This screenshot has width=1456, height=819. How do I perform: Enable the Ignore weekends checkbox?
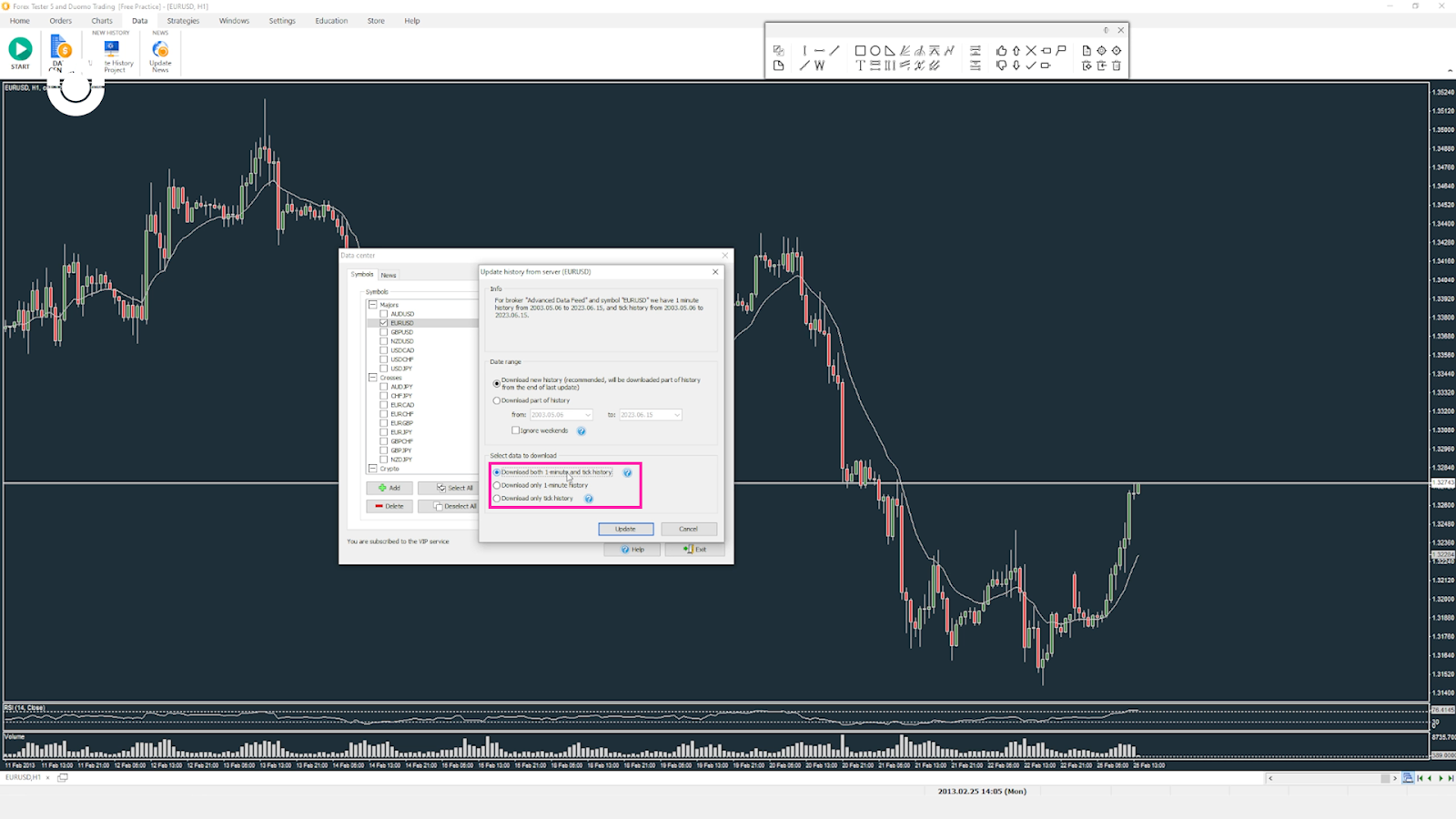pos(516,430)
